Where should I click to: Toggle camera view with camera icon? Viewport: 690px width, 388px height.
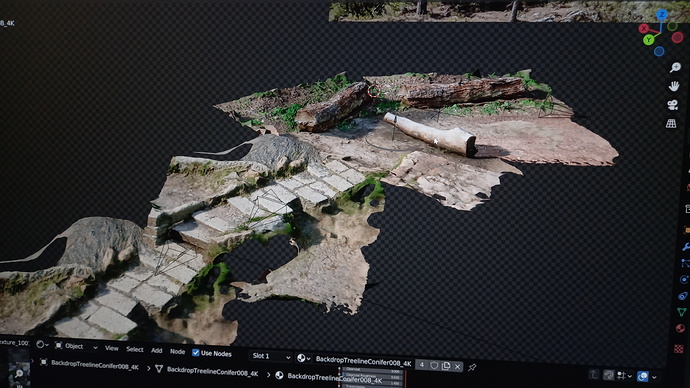pos(672,105)
